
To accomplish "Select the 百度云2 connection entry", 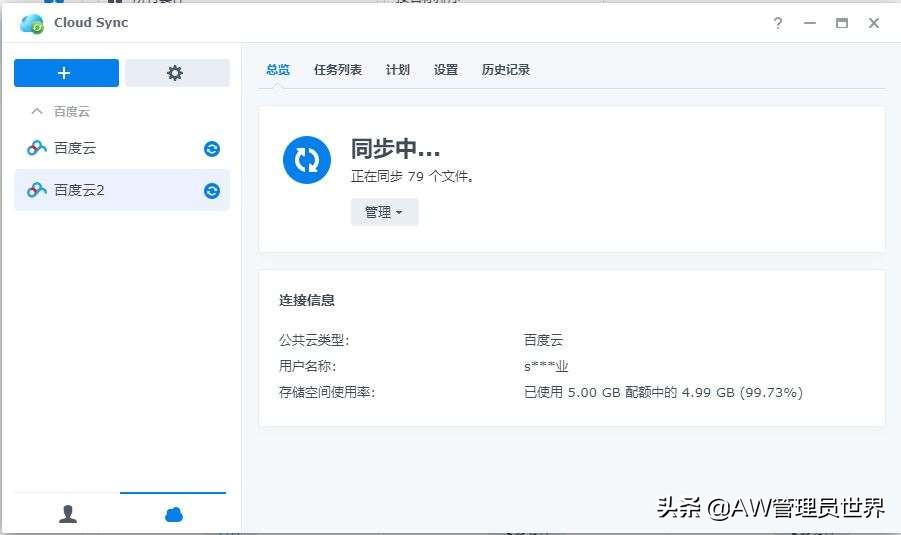I will (x=122, y=190).
